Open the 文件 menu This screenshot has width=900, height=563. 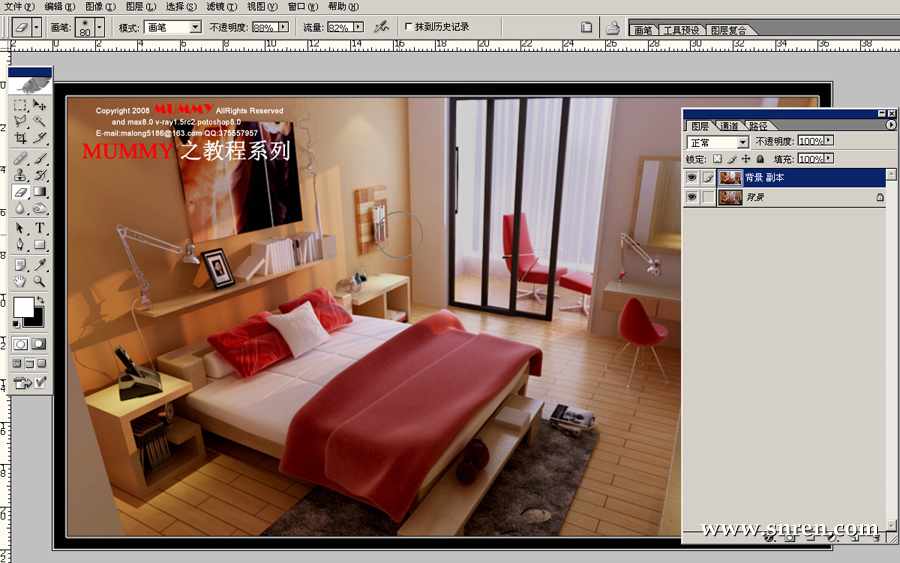[19, 6]
